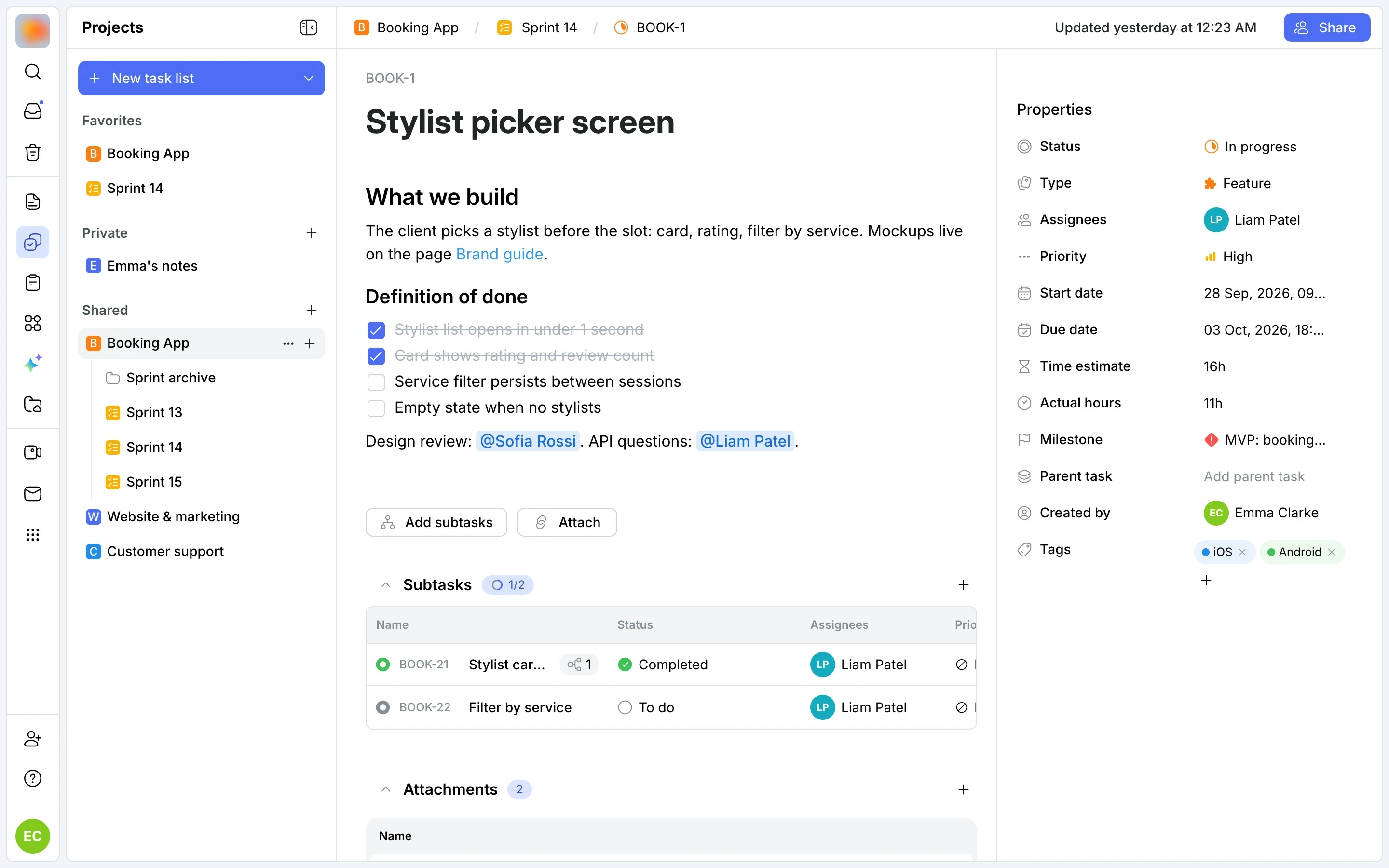Viewport: 1389px width, 868px height.
Task: Add an attachment with the plus icon
Action: click(963, 789)
